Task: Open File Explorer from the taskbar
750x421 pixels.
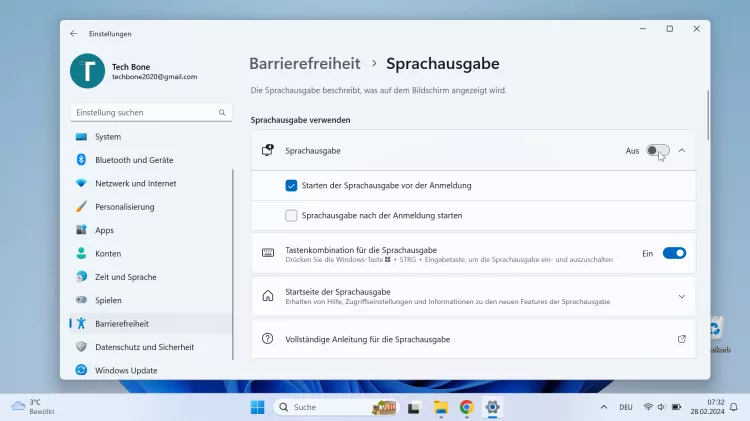Action: click(441, 408)
